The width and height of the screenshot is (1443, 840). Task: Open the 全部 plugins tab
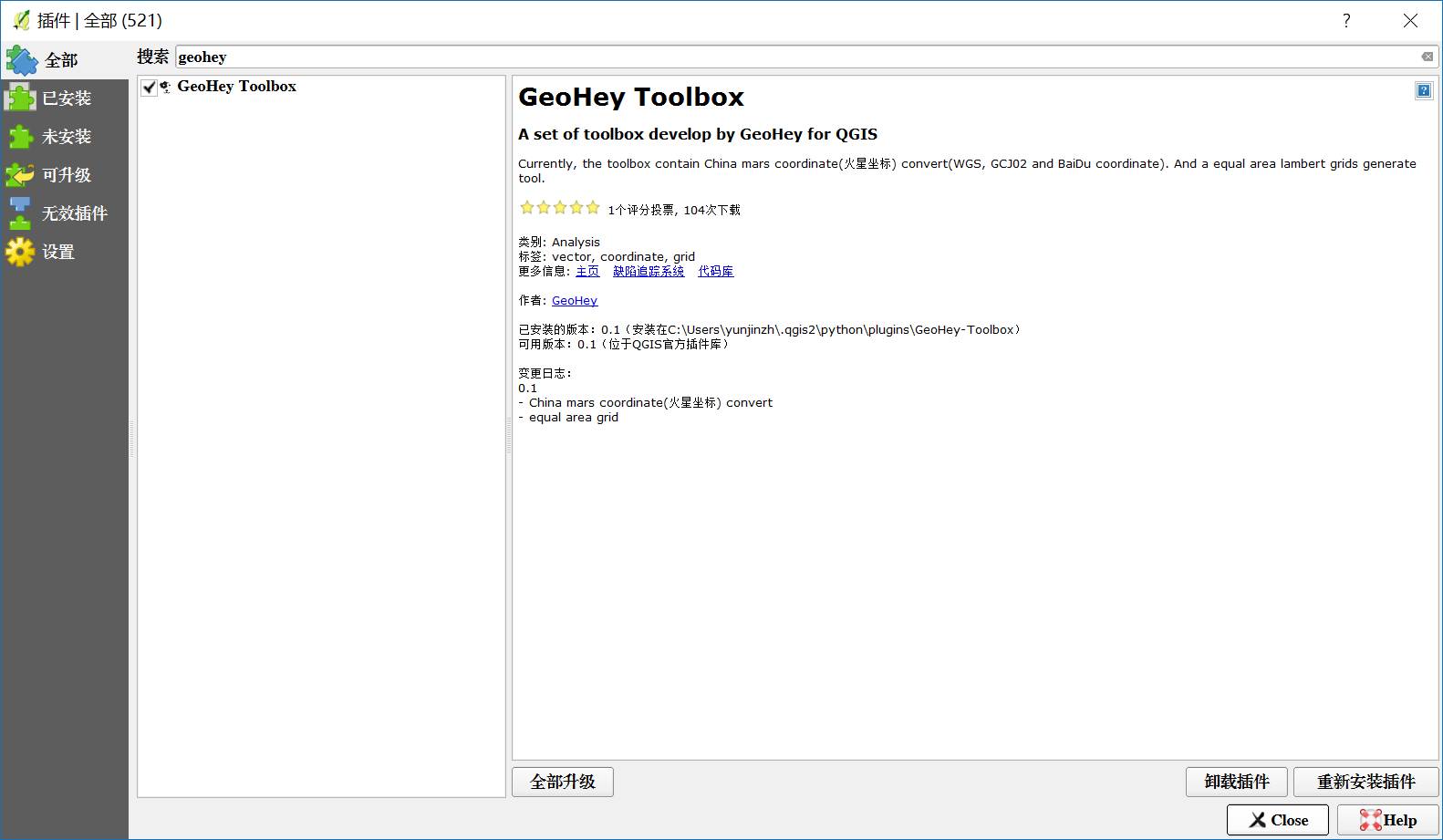[x=64, y=60]
